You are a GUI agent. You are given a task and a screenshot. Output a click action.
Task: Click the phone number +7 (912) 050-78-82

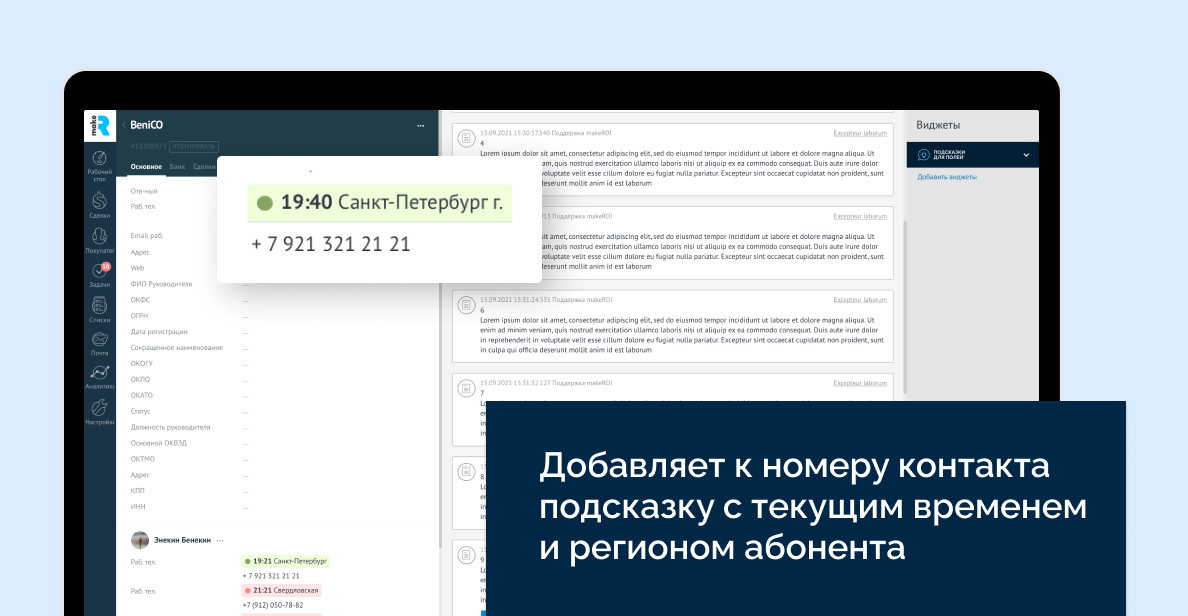[x=273, y=605]
